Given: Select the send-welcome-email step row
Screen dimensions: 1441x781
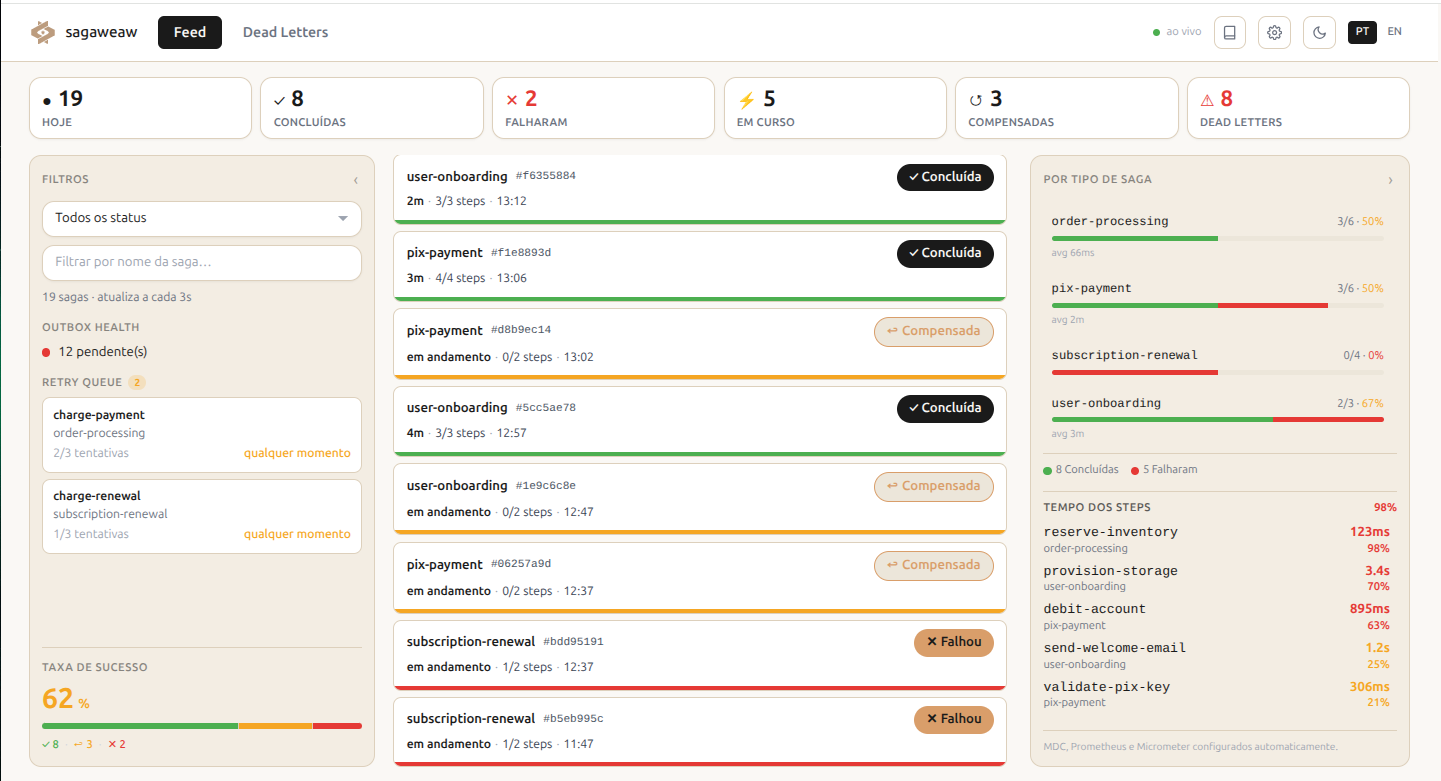Looking at the screenshot, I should (1217, 655).
